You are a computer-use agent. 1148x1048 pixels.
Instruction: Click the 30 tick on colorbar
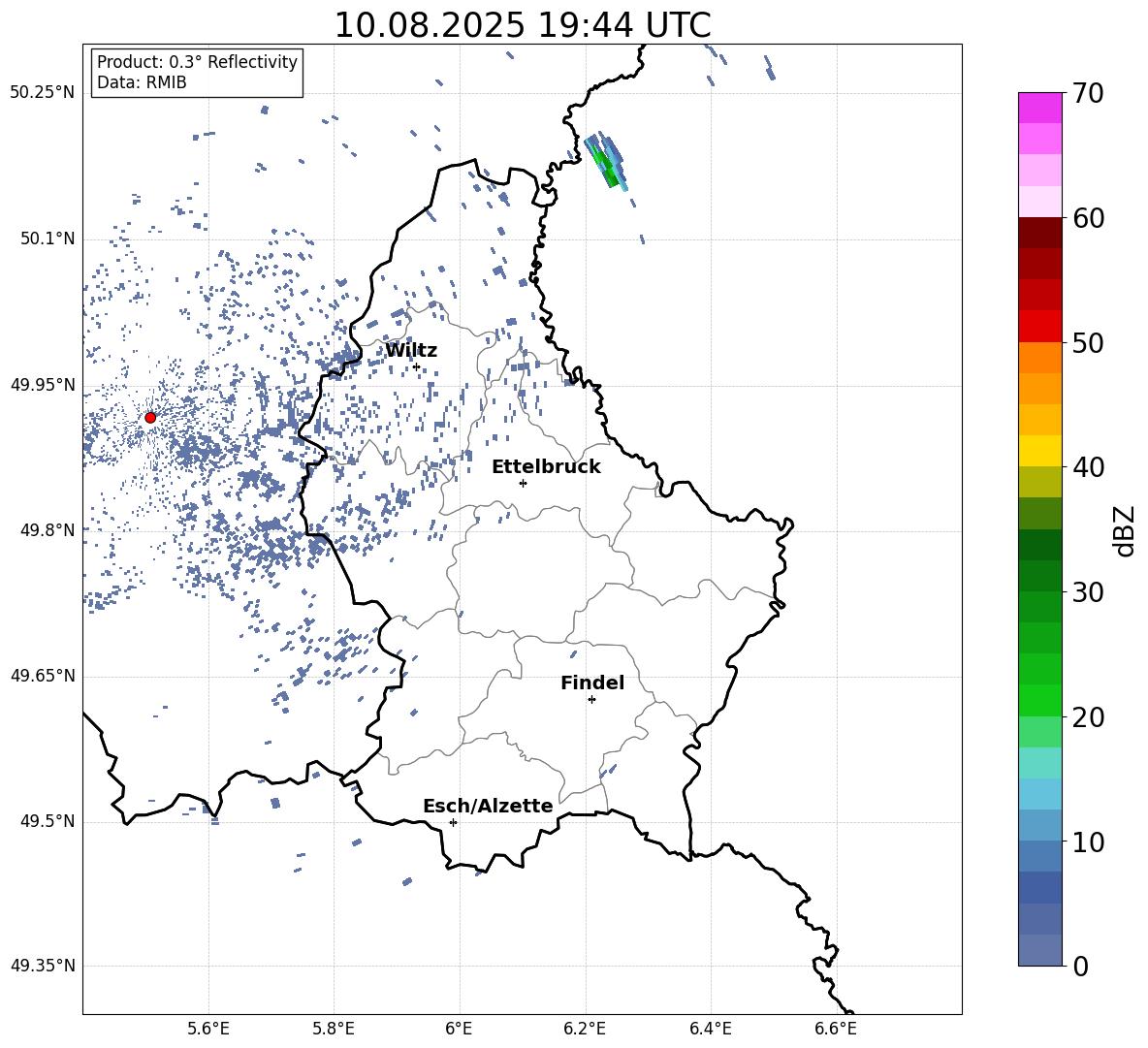click(1088, 592)
